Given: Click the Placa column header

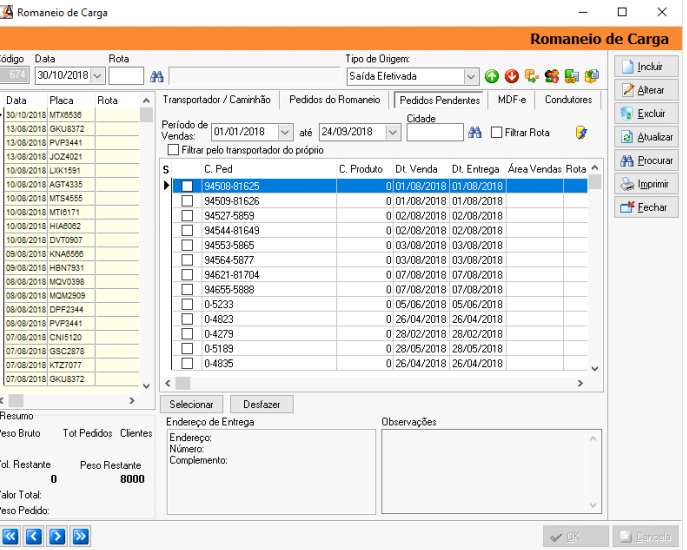Looking at the screenshot, I should pos(71,100).
